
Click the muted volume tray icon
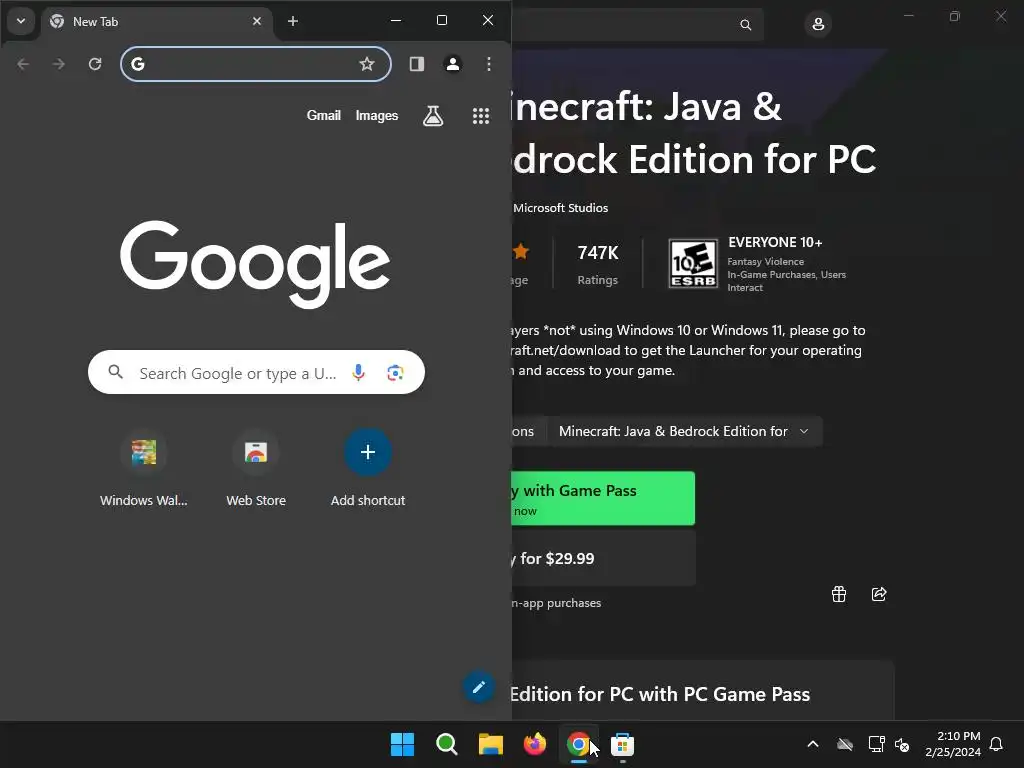pos(903,744)
